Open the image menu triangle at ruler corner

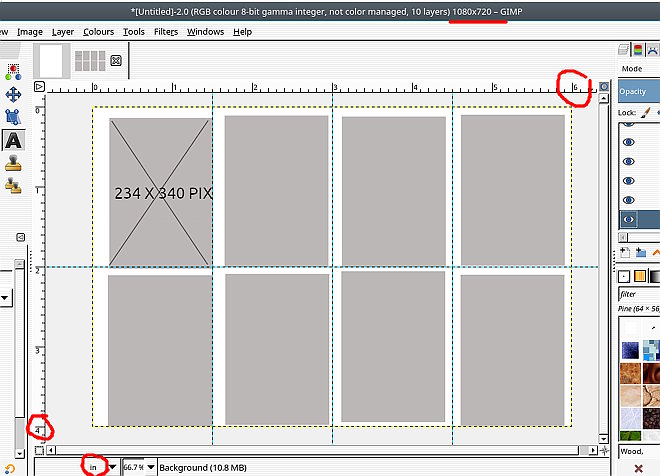[x=39, y=87]
